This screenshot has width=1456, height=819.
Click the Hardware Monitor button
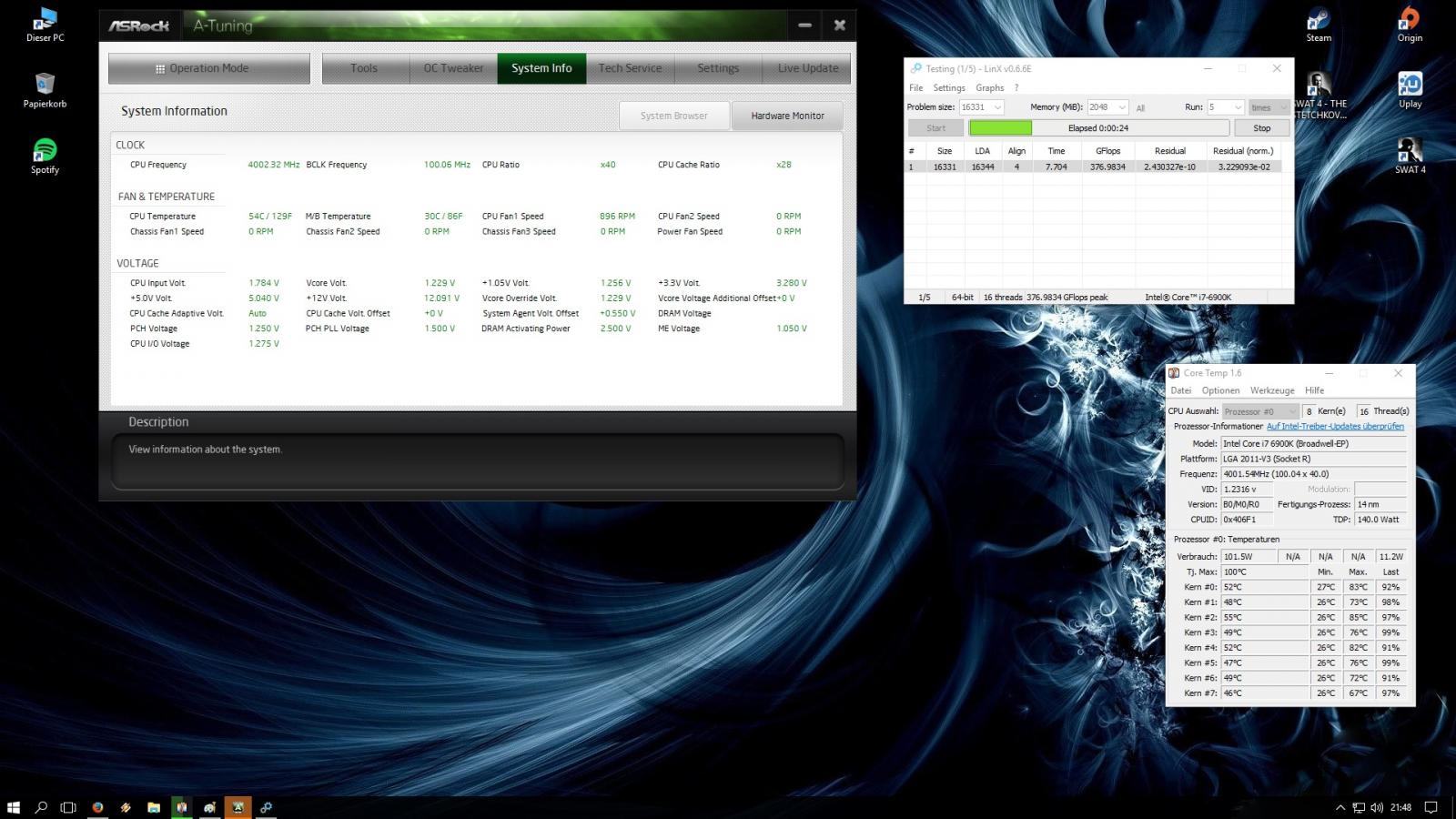[x=787, y=116]
